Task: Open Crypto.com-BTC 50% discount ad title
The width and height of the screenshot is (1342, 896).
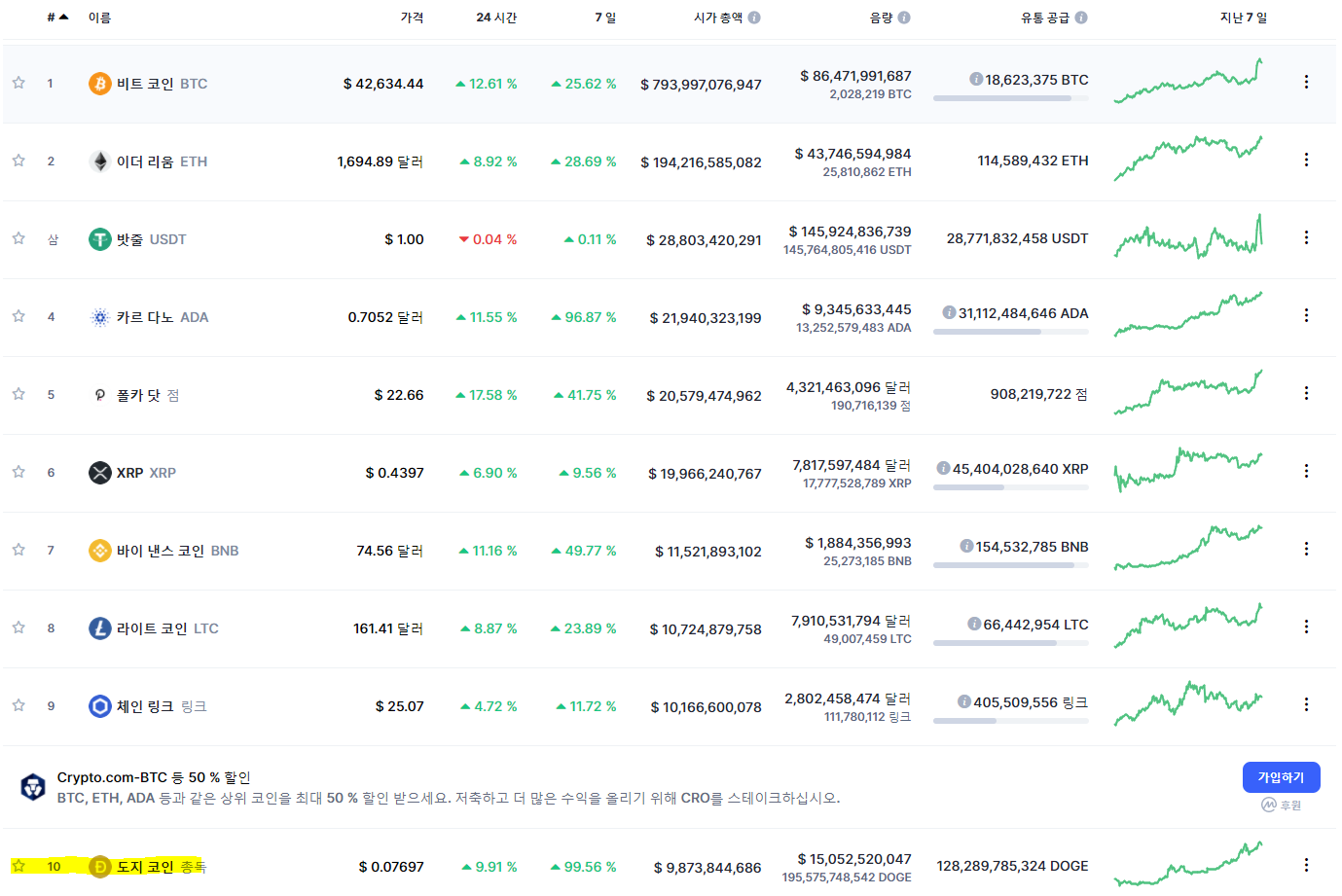Action: coord(154,777)
